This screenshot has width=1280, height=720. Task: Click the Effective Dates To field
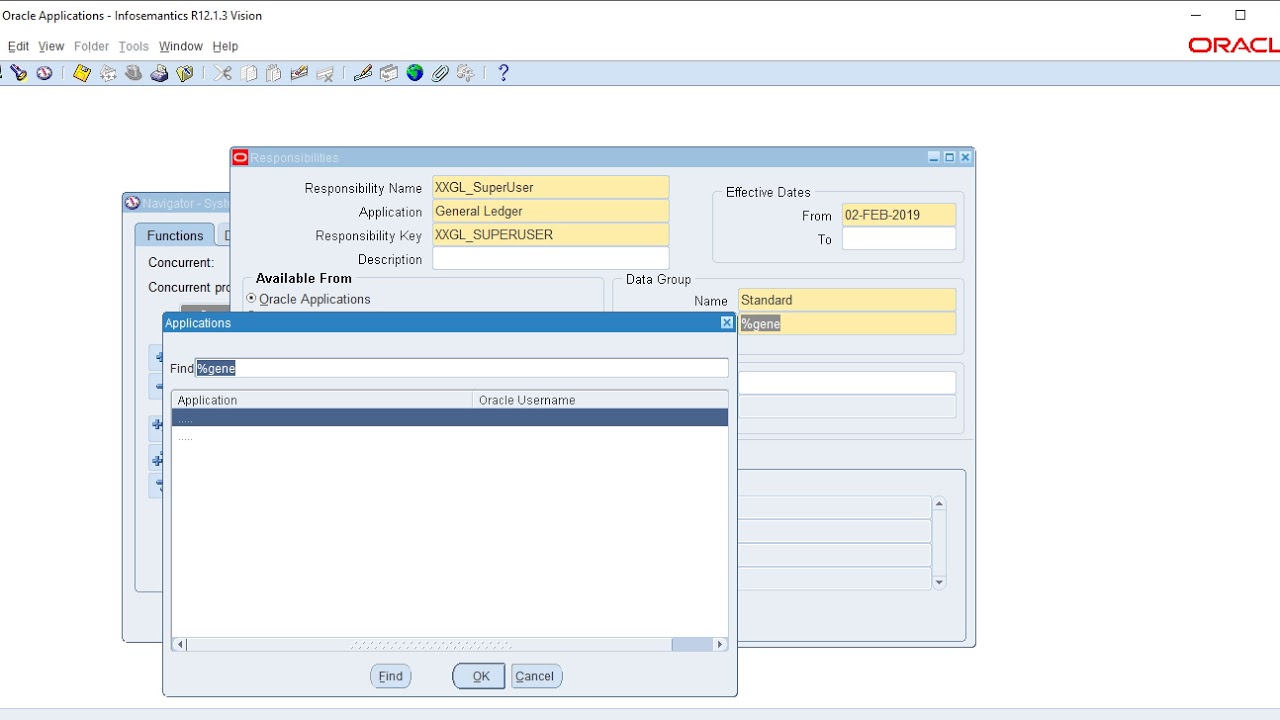point(899,239)
